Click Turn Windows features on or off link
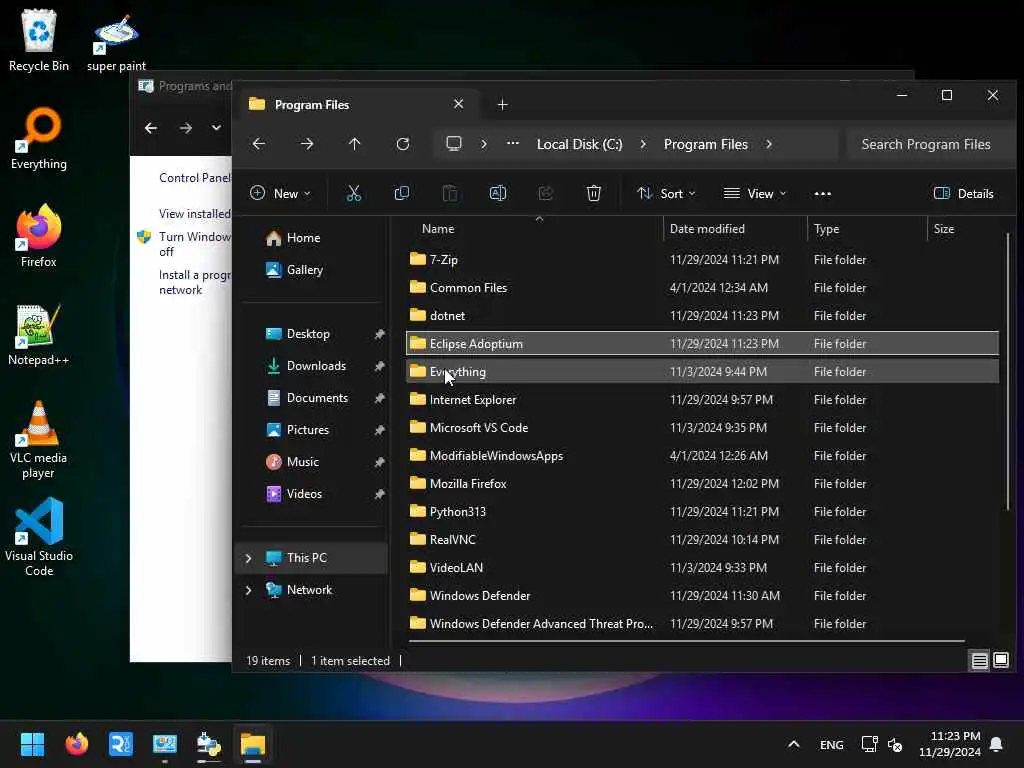Screen dimensions: 1024x768 coord(194,244)
